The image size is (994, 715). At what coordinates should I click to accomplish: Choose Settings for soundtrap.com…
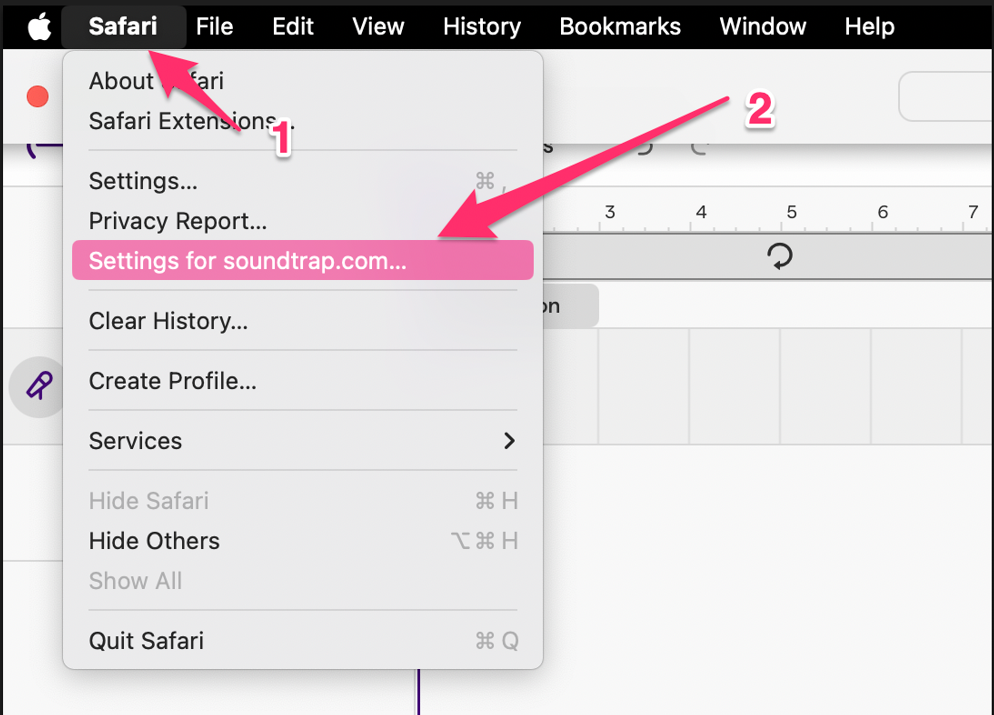[303, 261]
